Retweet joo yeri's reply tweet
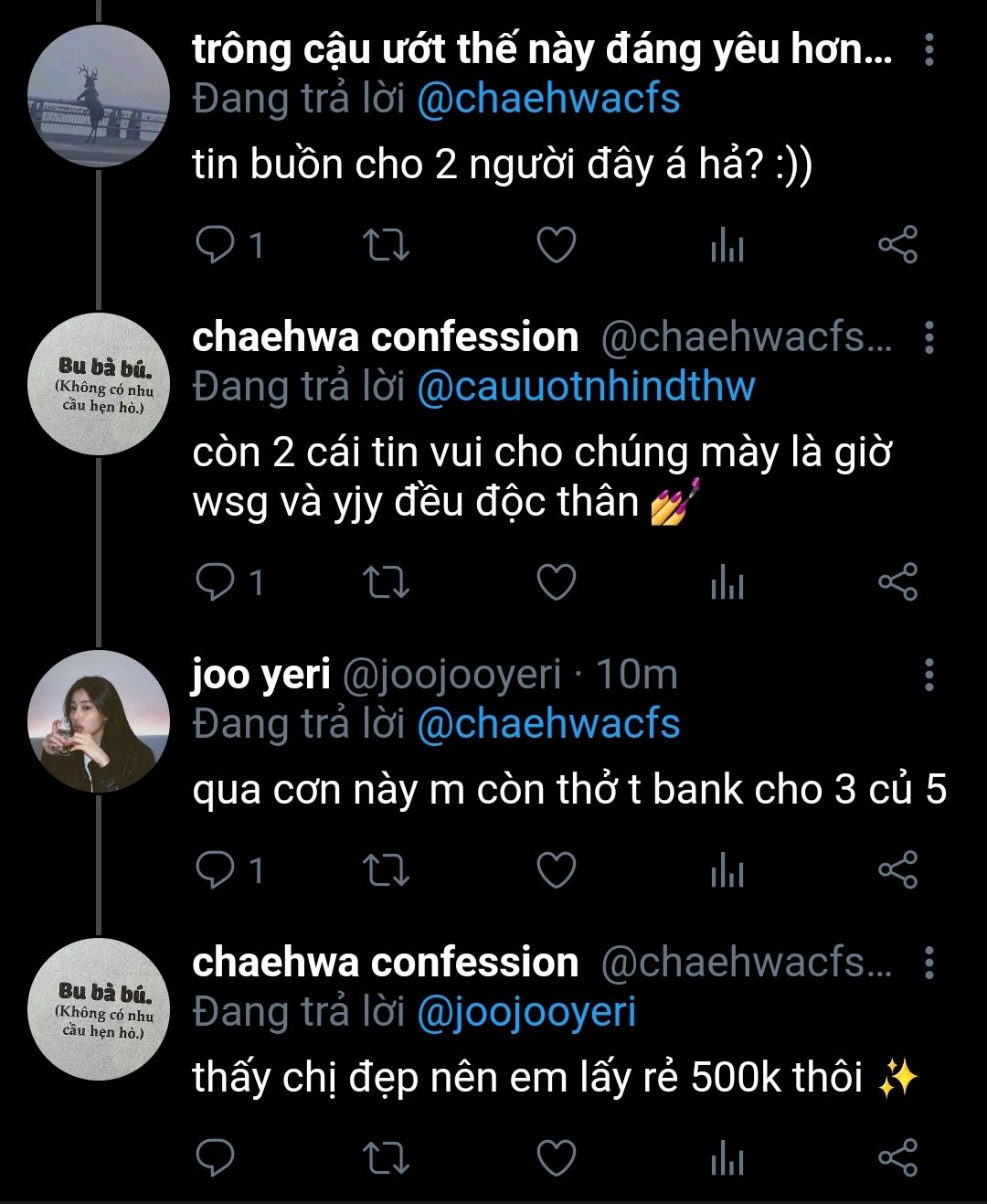The width and height of the screenshot is (987, 1204). point(386,870)
